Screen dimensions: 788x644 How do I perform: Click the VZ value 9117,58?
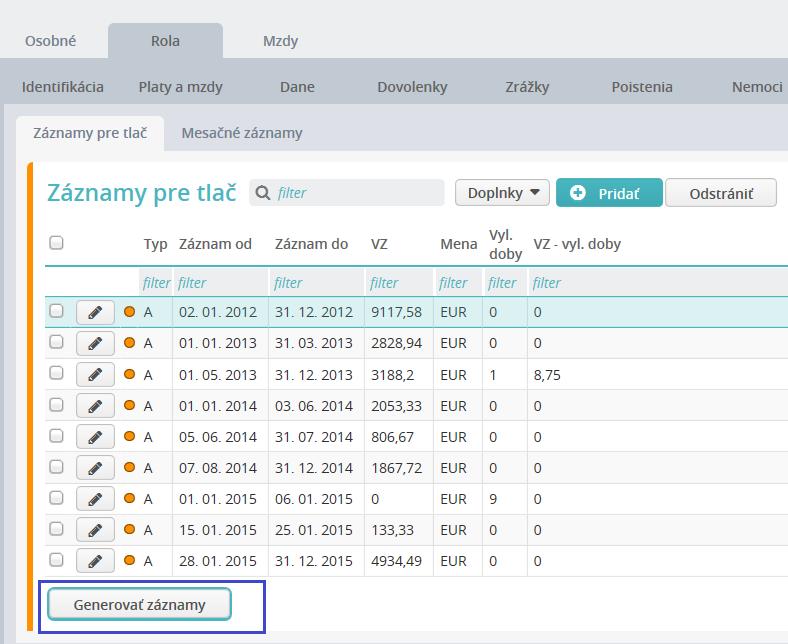[x=397, y=312]
